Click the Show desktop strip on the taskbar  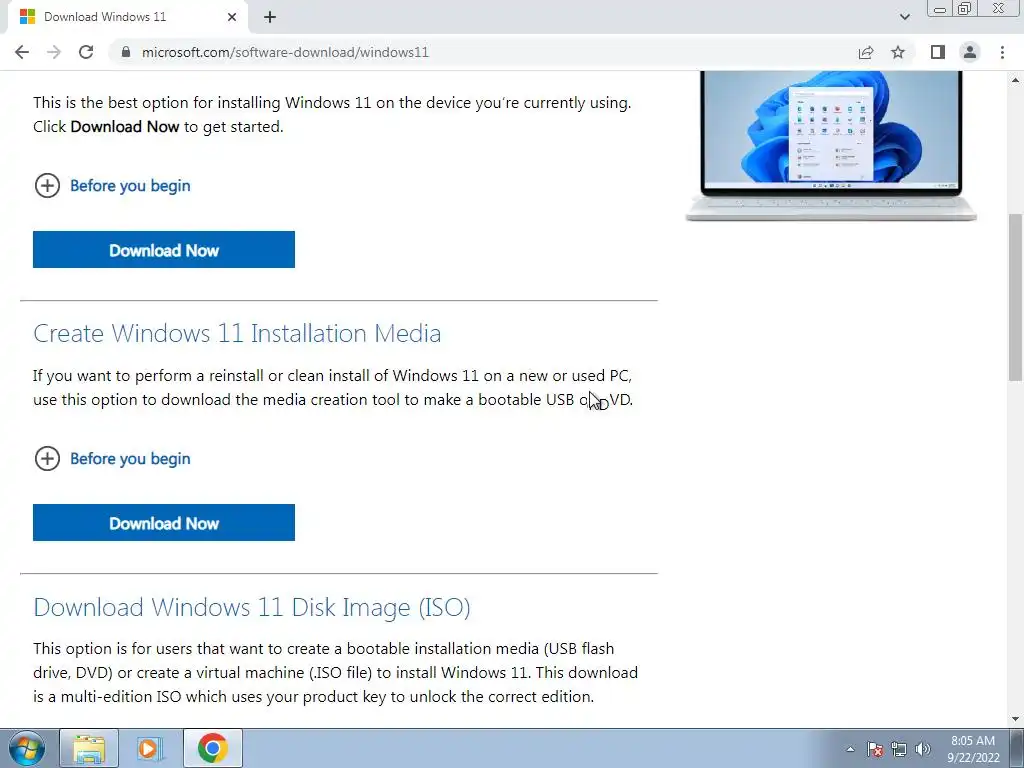(x=1017, y=748)
